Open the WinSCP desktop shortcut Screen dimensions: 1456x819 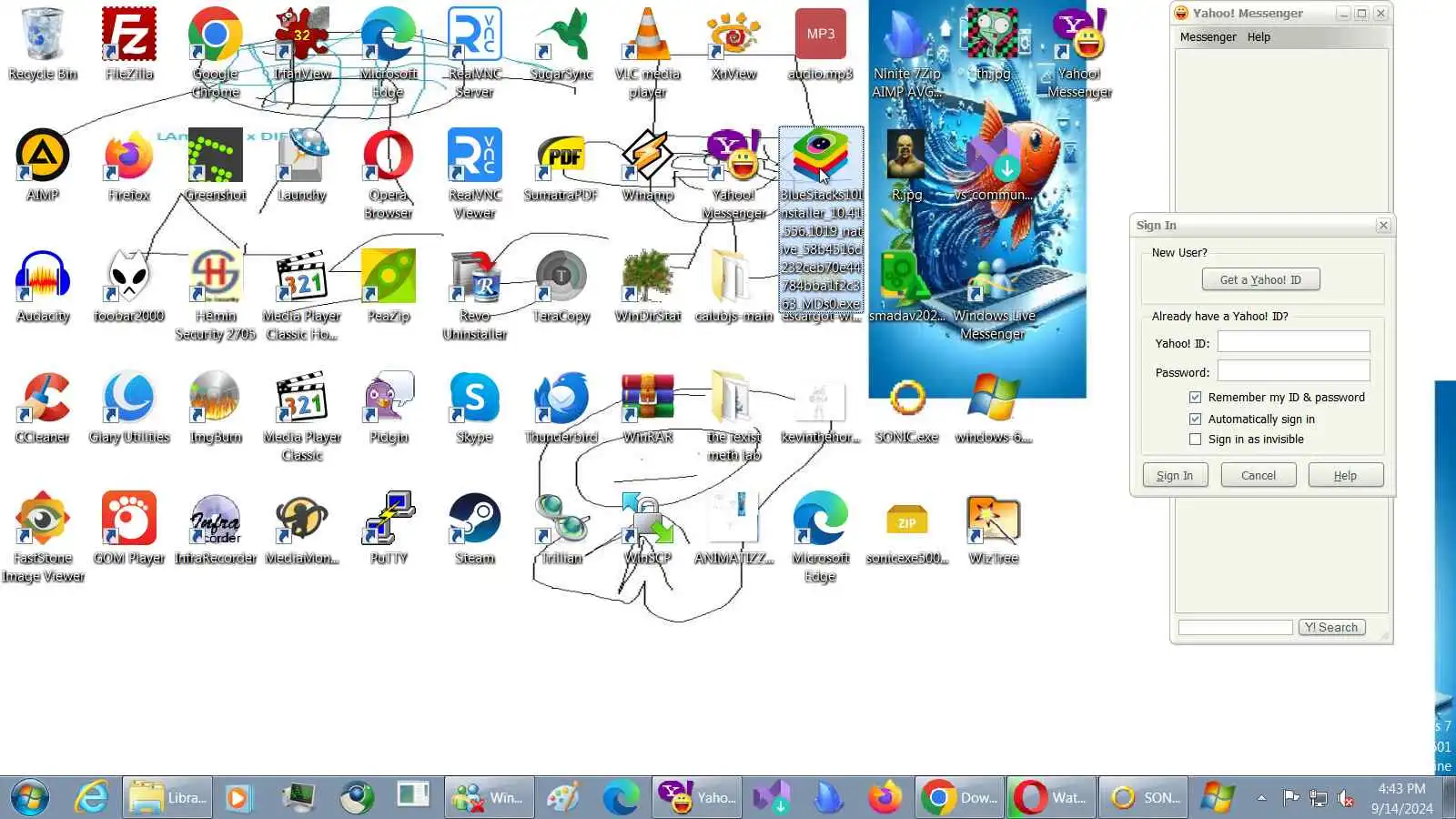(x=647, y=528)
